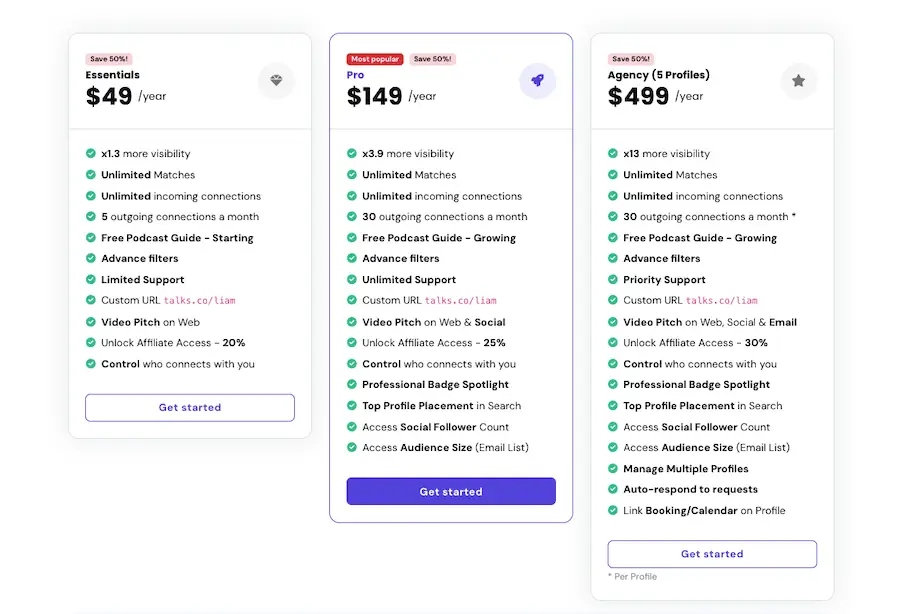Click the diamond icon on Essentials plan

click(276, 81)
